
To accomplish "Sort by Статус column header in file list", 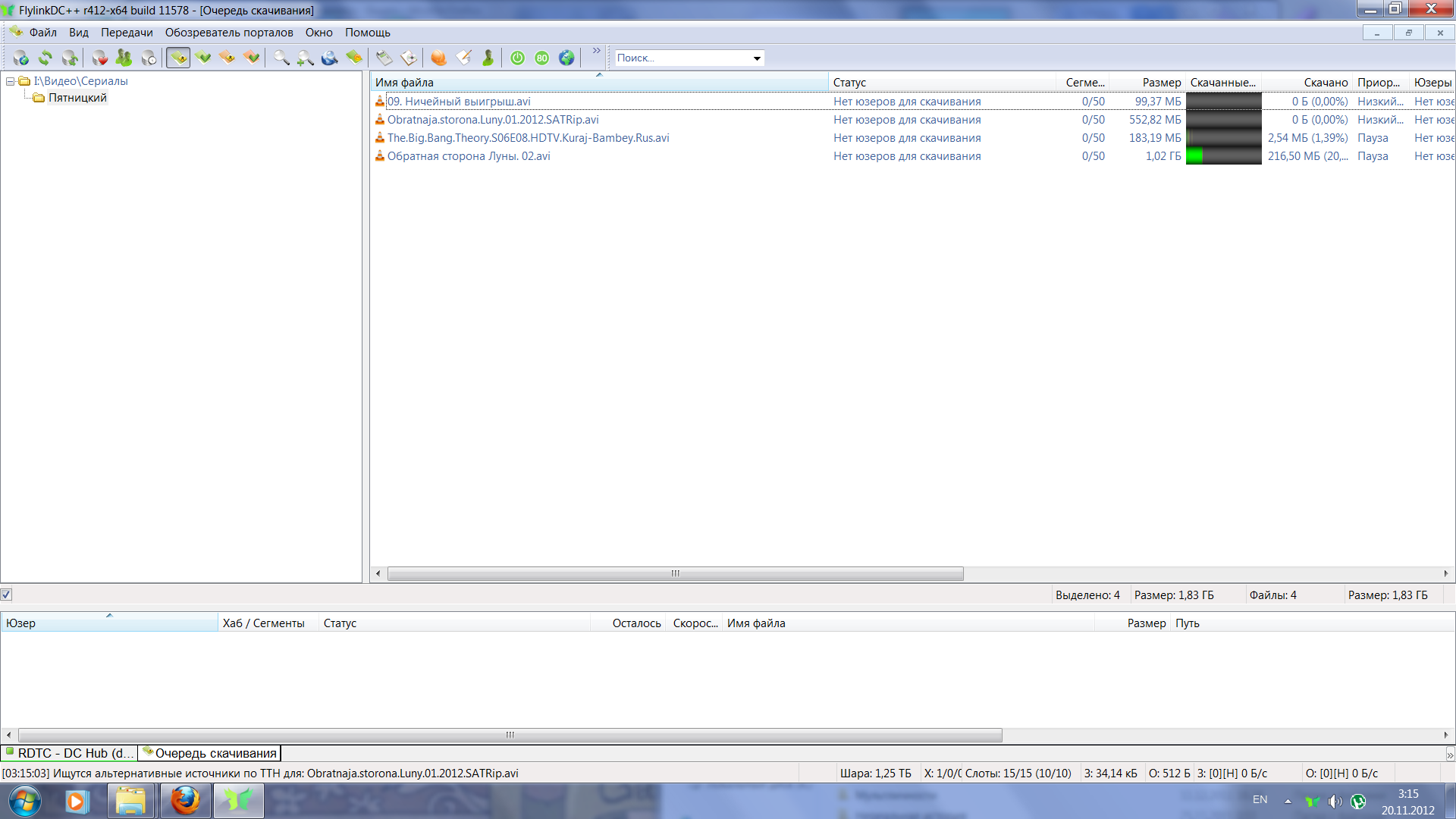I will click(849, 82).
